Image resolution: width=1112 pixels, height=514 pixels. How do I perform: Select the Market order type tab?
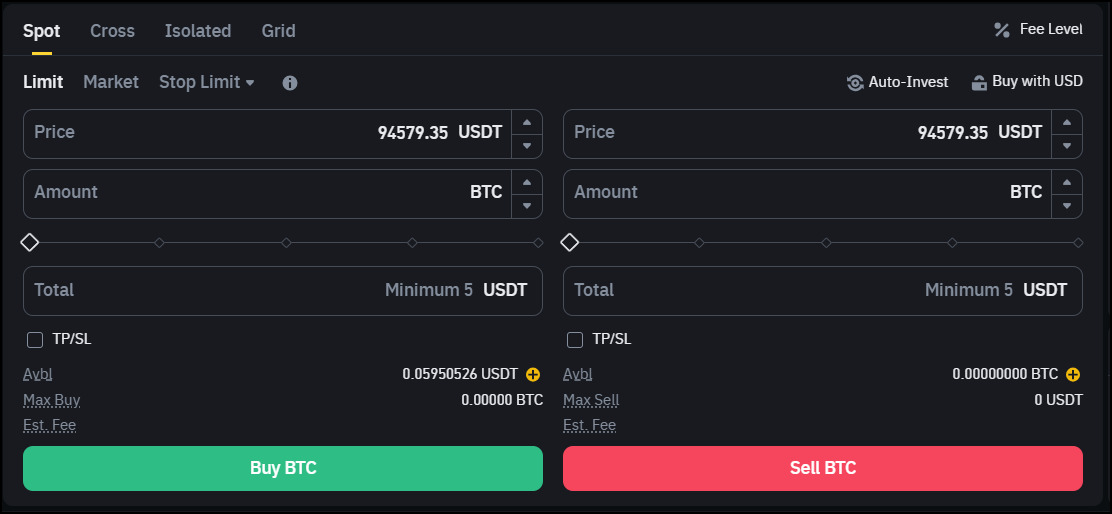(111, 82)
